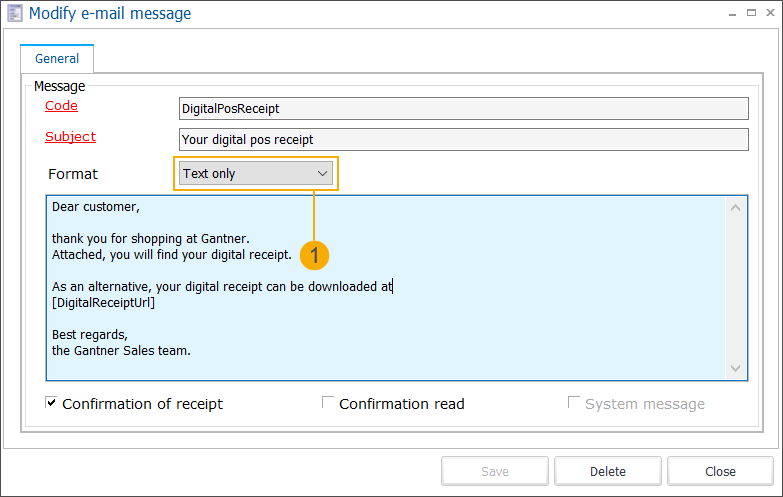Image resolution: width=783 pixels, height=497 pixels.
Task: Click the text "Dear customer,"
Action: pos(96,207)
